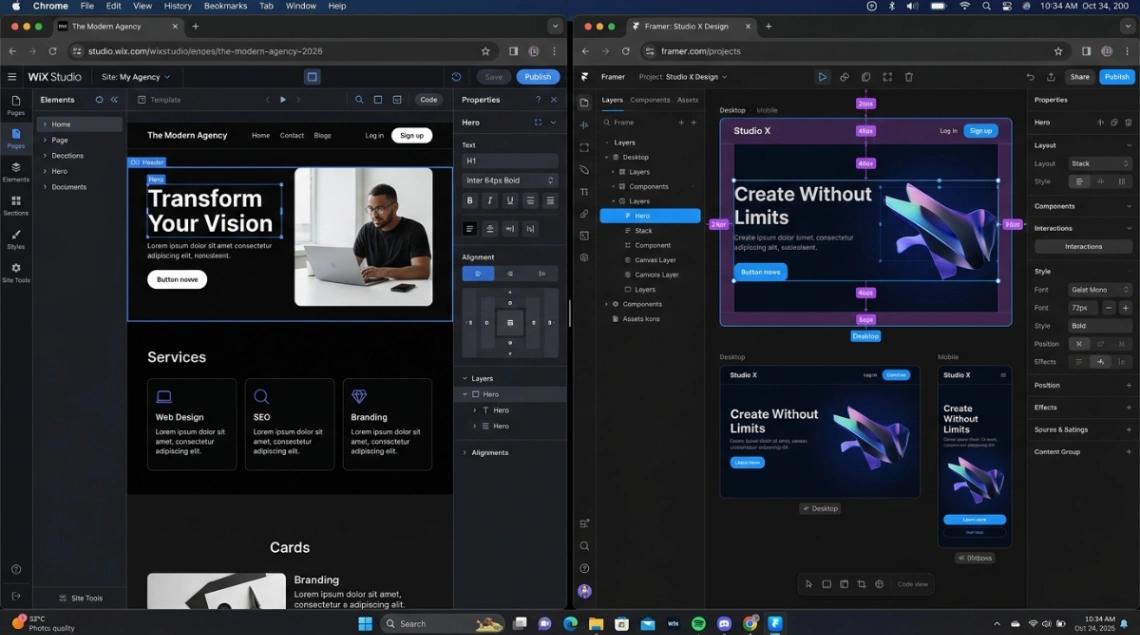Open the Galat Mono font dropdown in Framer
Screen dimensions: 1140x635
point(1100,289)
